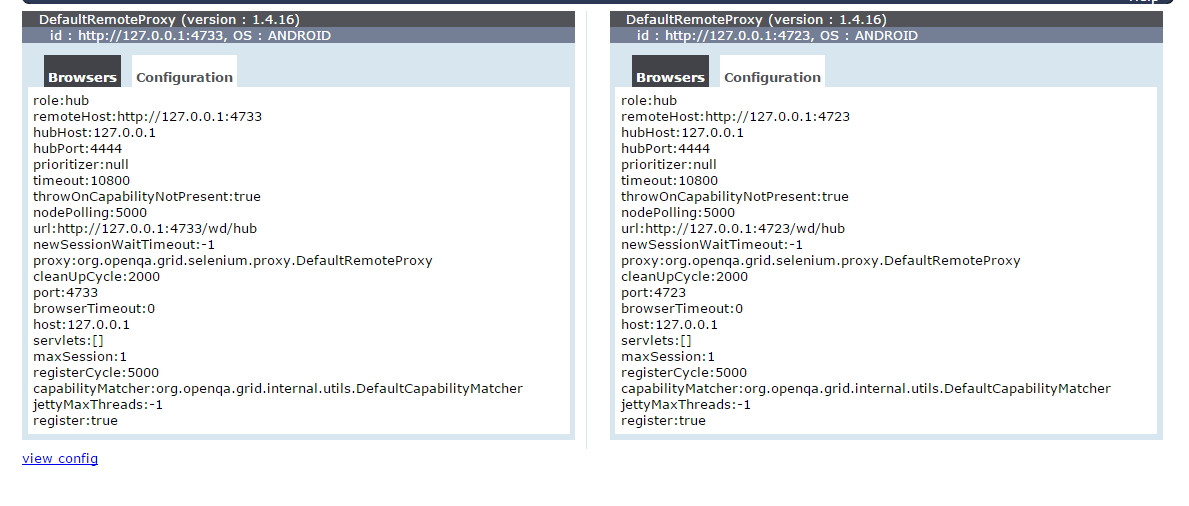
Task: Follow the view config link
Action: pyautogui.click(x=60, y=458)
